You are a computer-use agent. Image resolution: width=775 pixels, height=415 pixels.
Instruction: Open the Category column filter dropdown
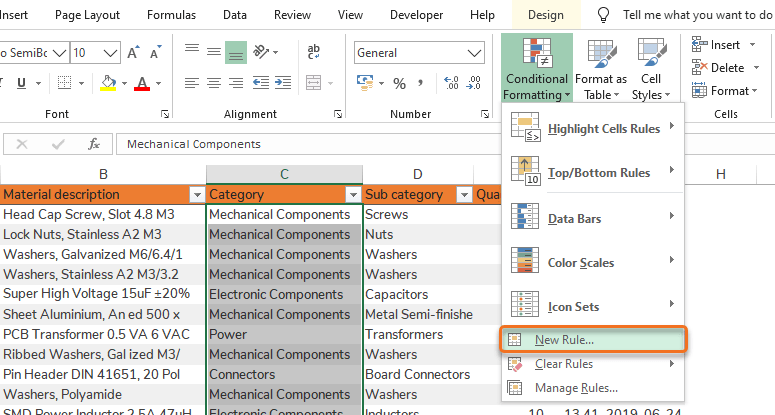pos(352,194)
